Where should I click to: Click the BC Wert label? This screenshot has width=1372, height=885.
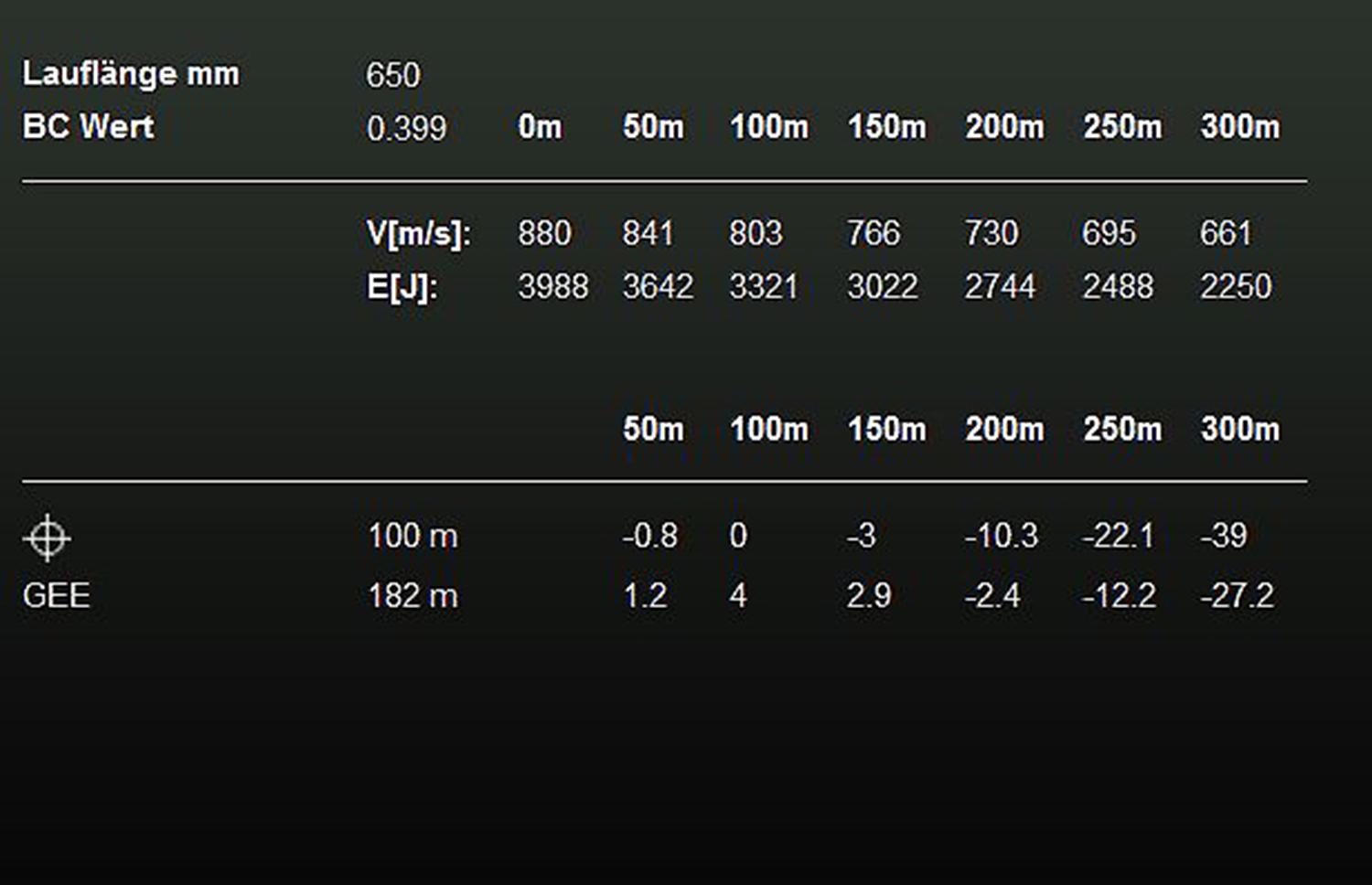tap(89, 126)
